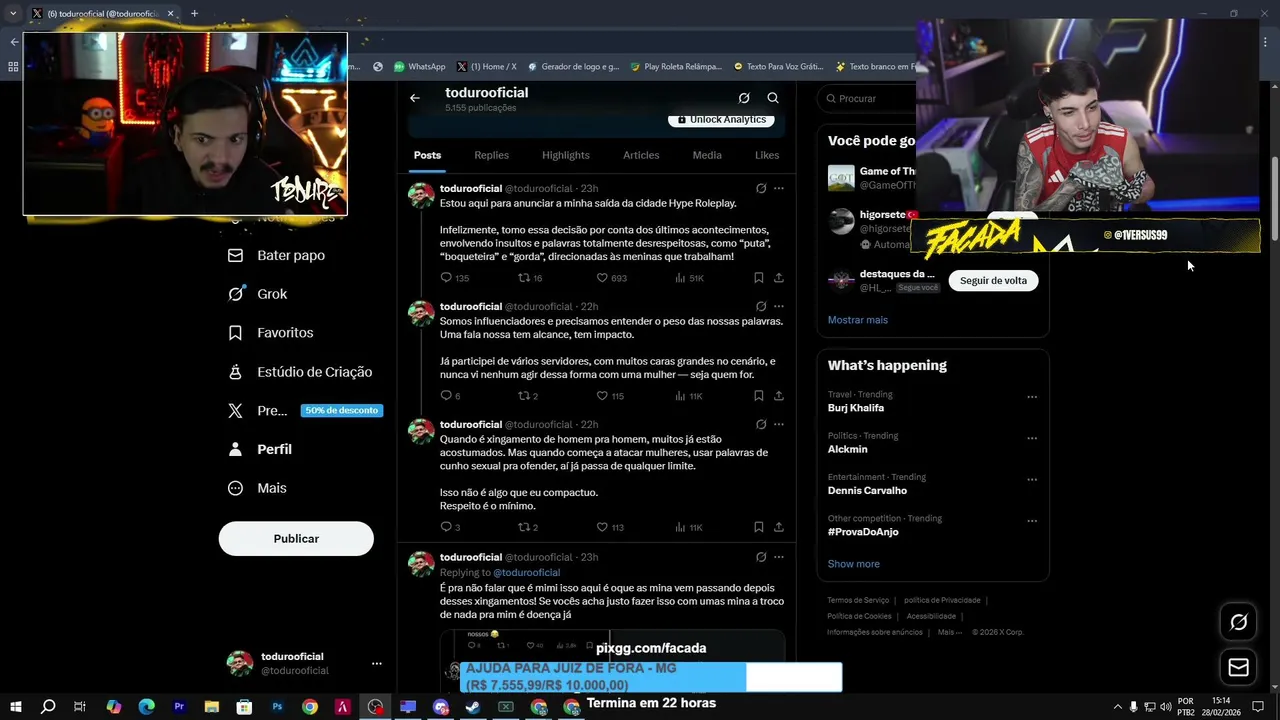Viewport: 1280px width, 720px height.
Task: Reply to the Hype Roleplay announcement post
Action: click(x=447, y=277)
